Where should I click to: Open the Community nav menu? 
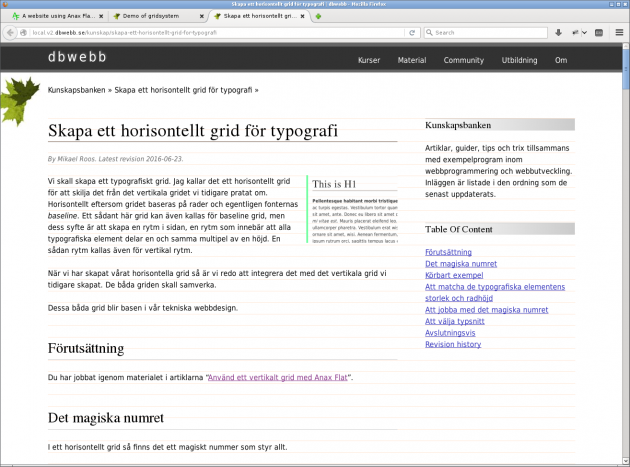click(464, 60)
